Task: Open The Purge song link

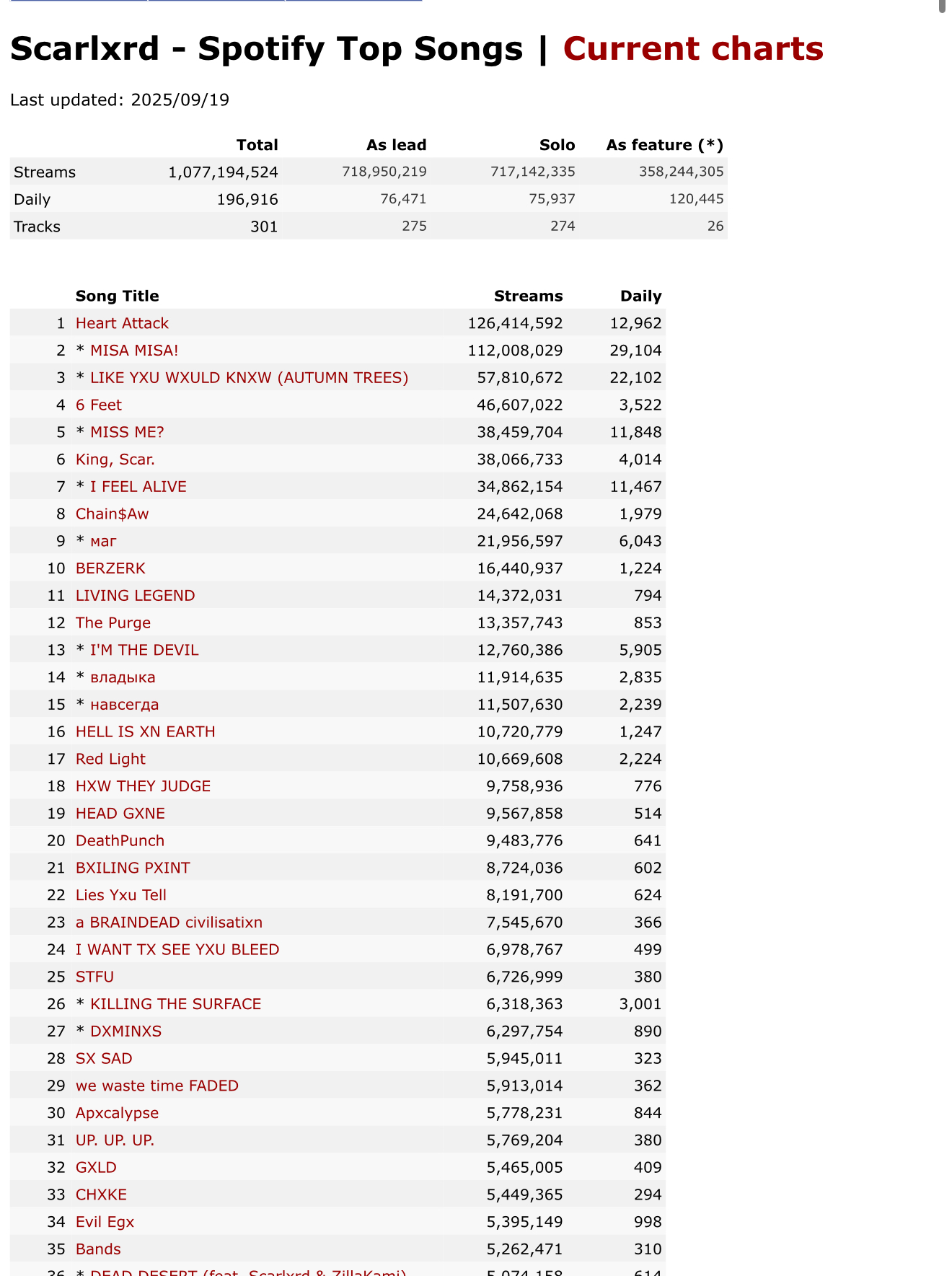Action: [113, 622]
